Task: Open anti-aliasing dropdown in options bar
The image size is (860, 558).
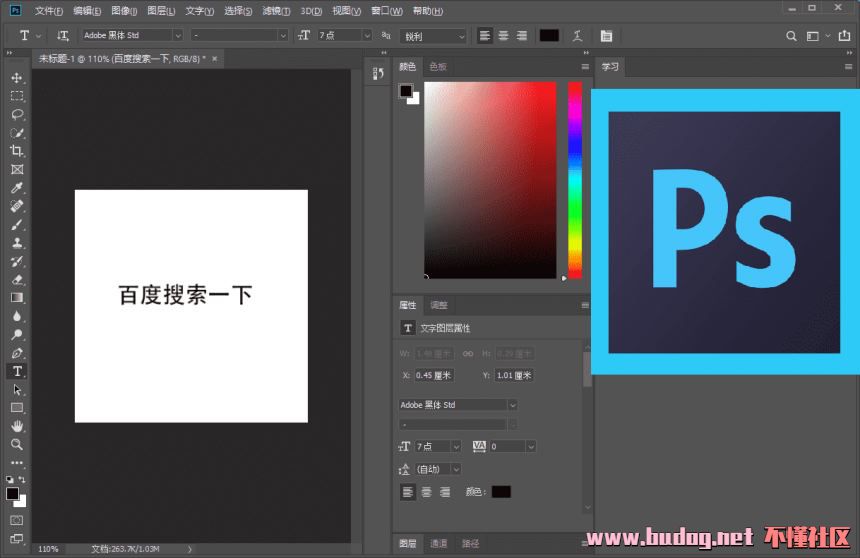Action: (x=461, y=36)
